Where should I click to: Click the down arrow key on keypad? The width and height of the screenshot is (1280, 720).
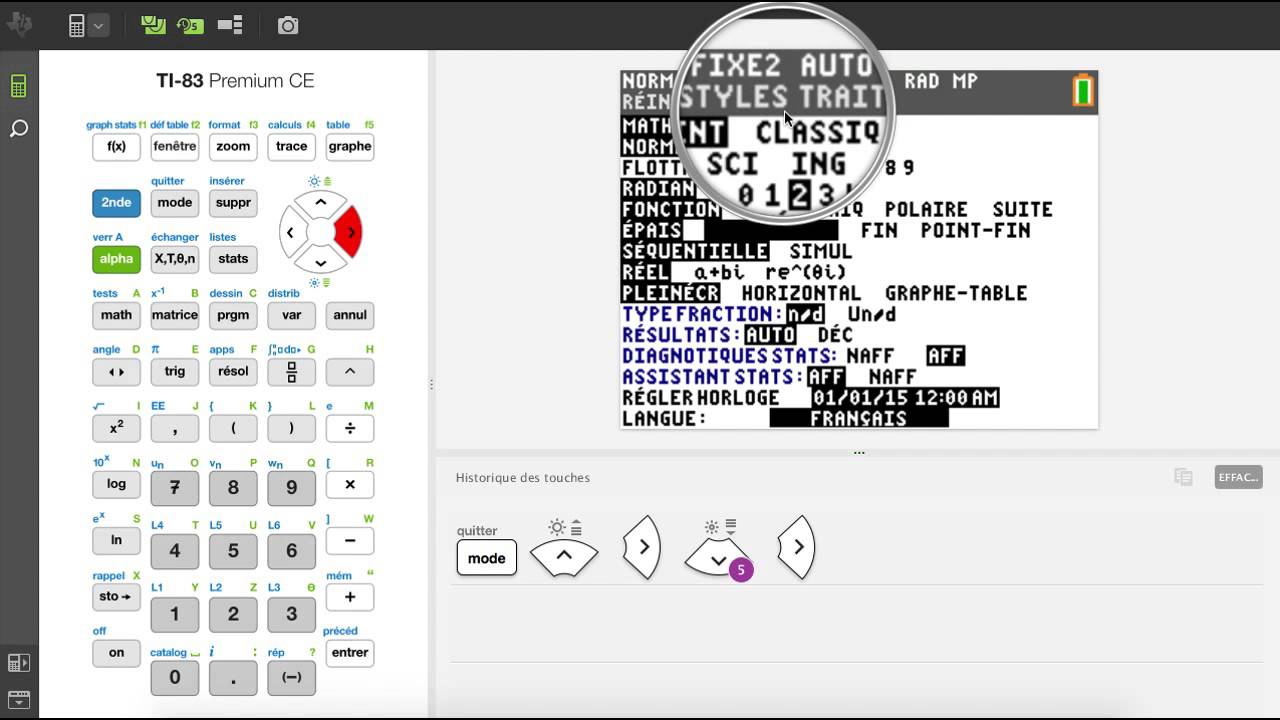pos(320,262)
